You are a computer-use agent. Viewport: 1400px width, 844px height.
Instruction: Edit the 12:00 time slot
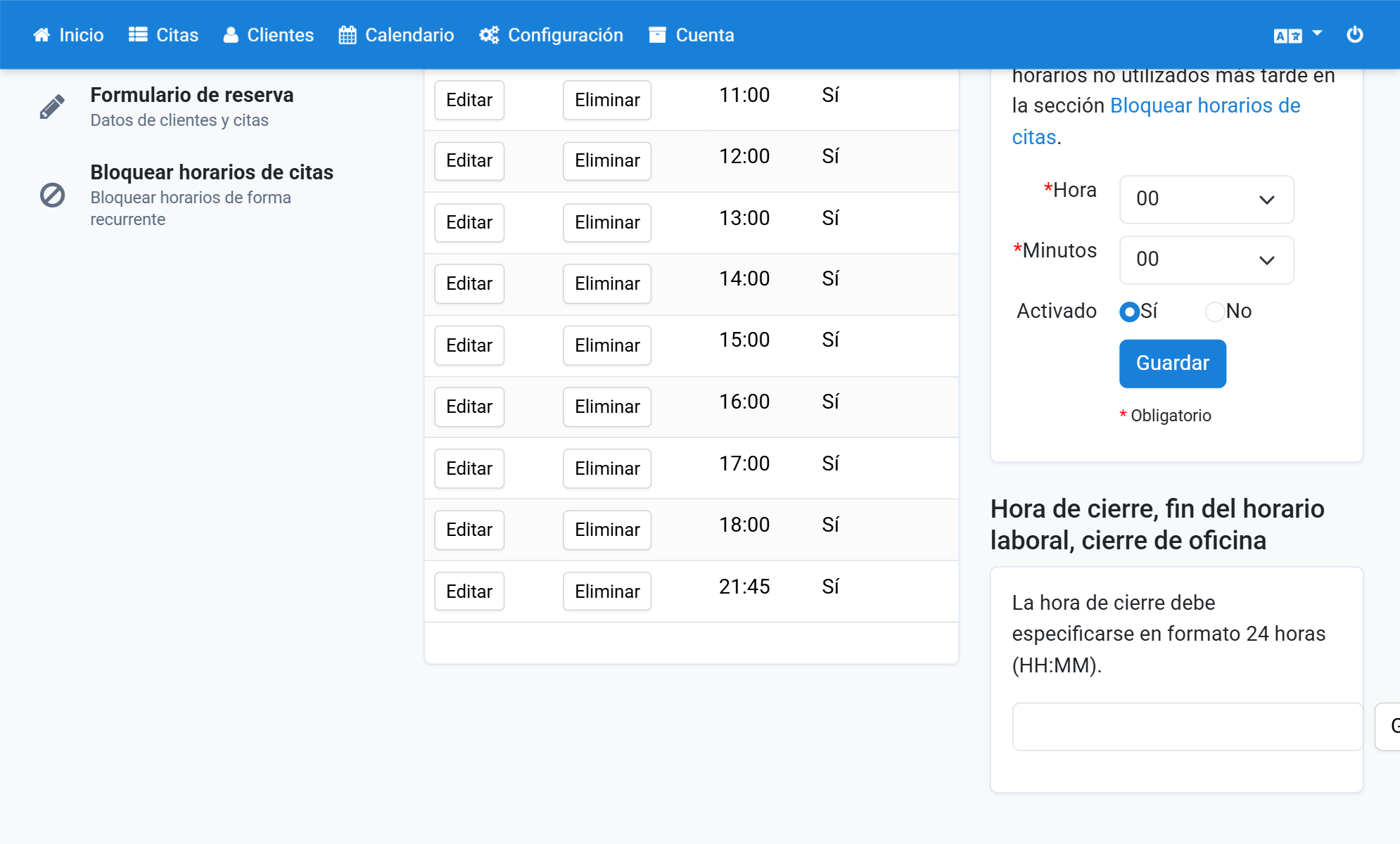point(469,160)
